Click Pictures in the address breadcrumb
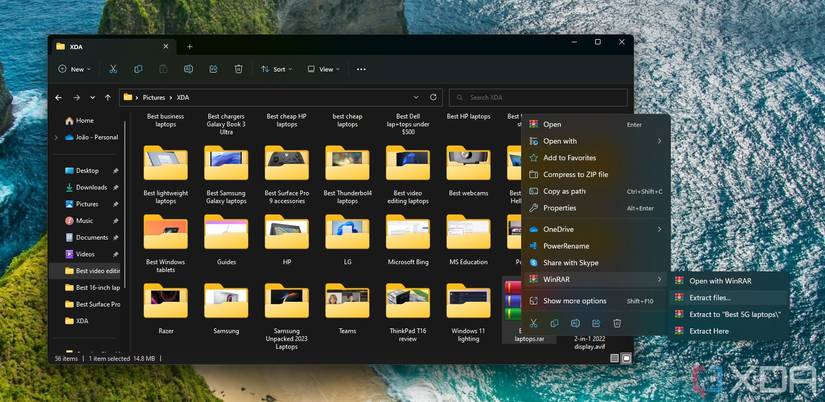This screenshot has height=402, width=825. pyautogui.click(x=154, y=97)
